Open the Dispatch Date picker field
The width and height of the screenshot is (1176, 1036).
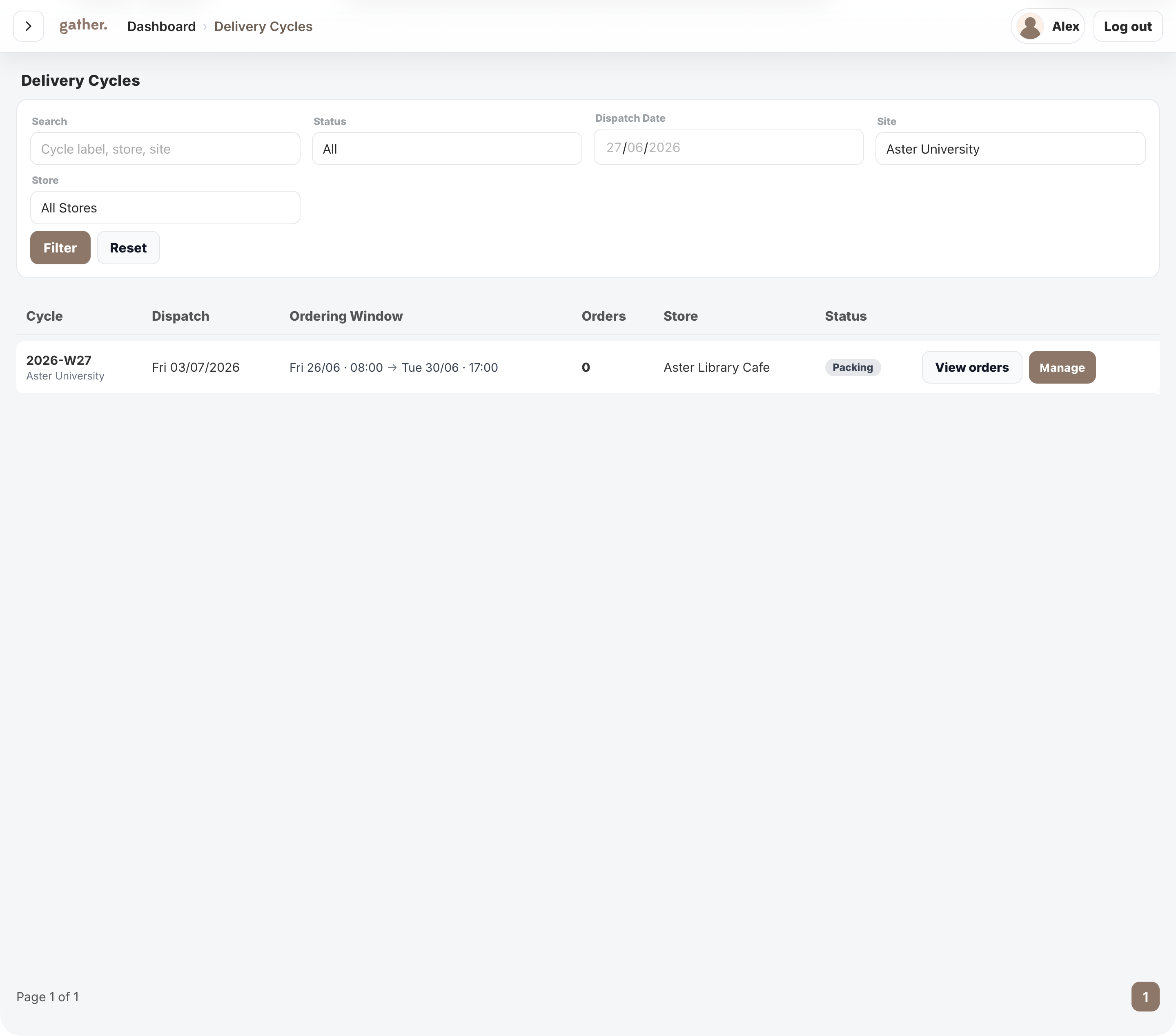728,147
